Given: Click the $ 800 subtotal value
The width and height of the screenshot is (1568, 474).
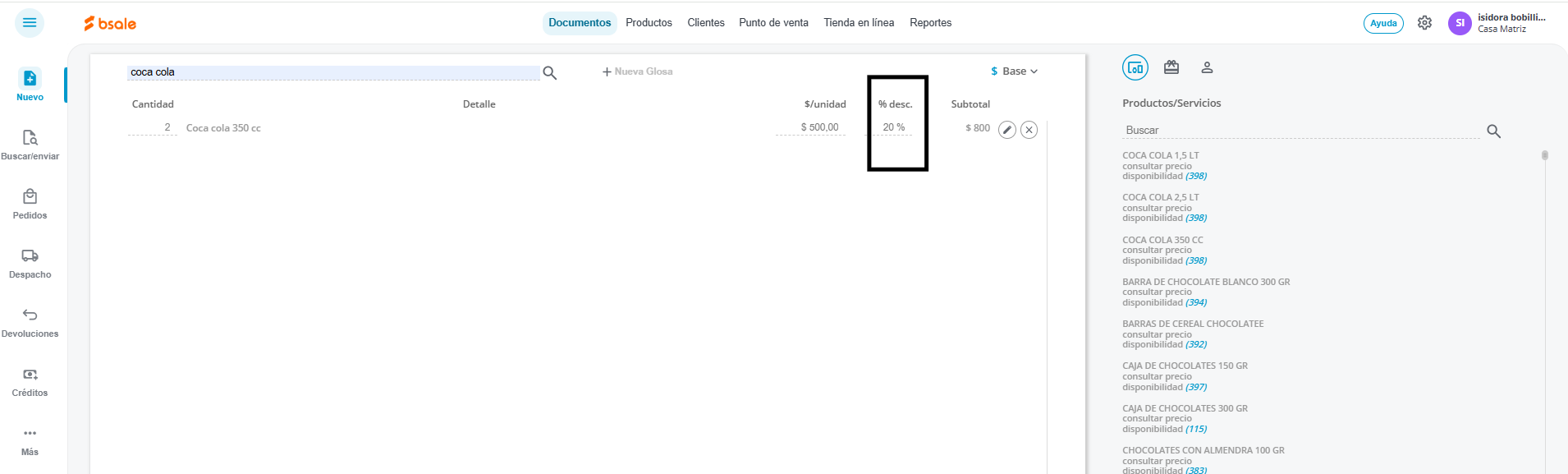Looking at the screenshot, I should point(978,128).
